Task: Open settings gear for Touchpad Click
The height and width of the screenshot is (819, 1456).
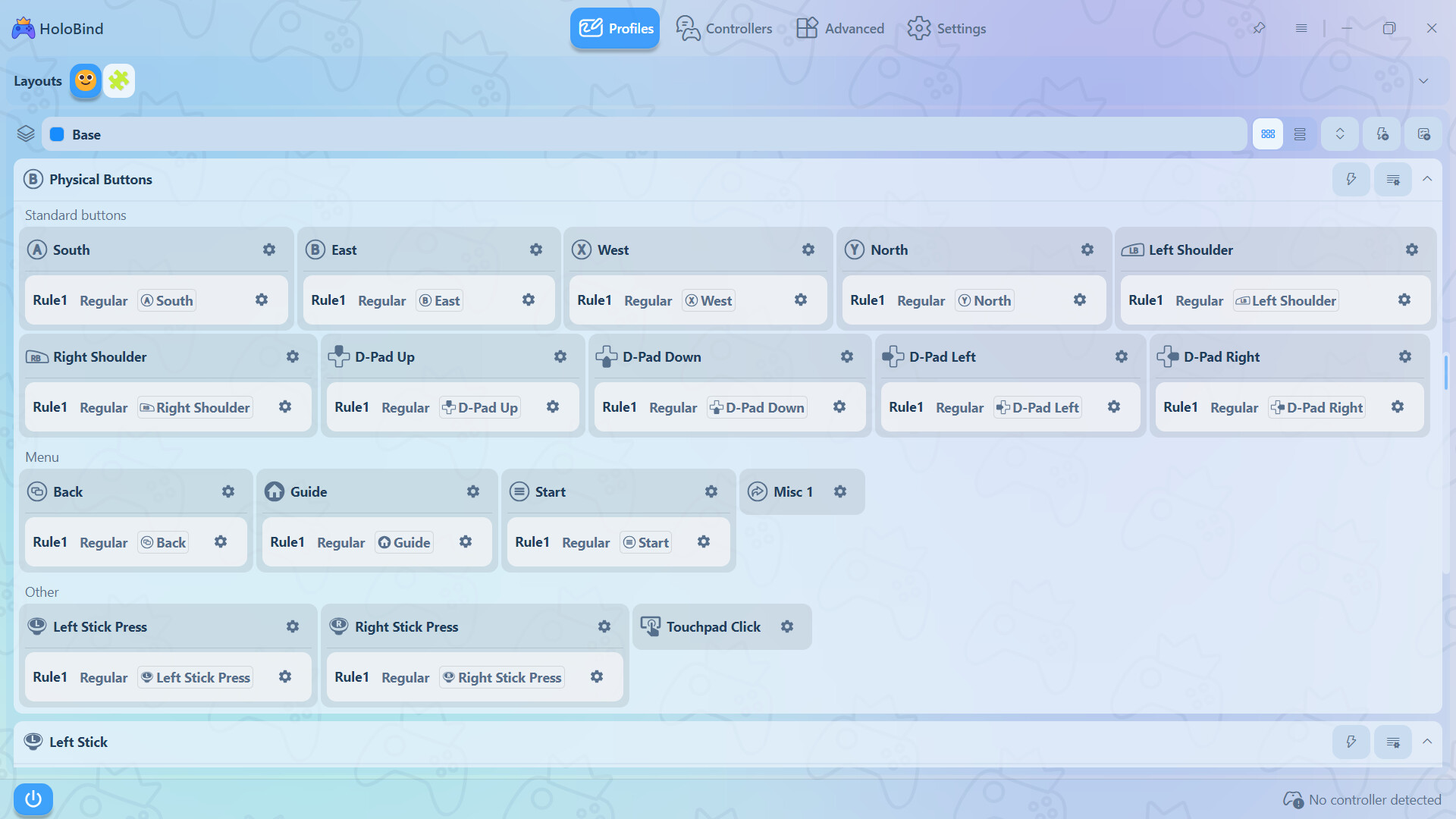Action: pyautogui.click(x=787, y=626)
